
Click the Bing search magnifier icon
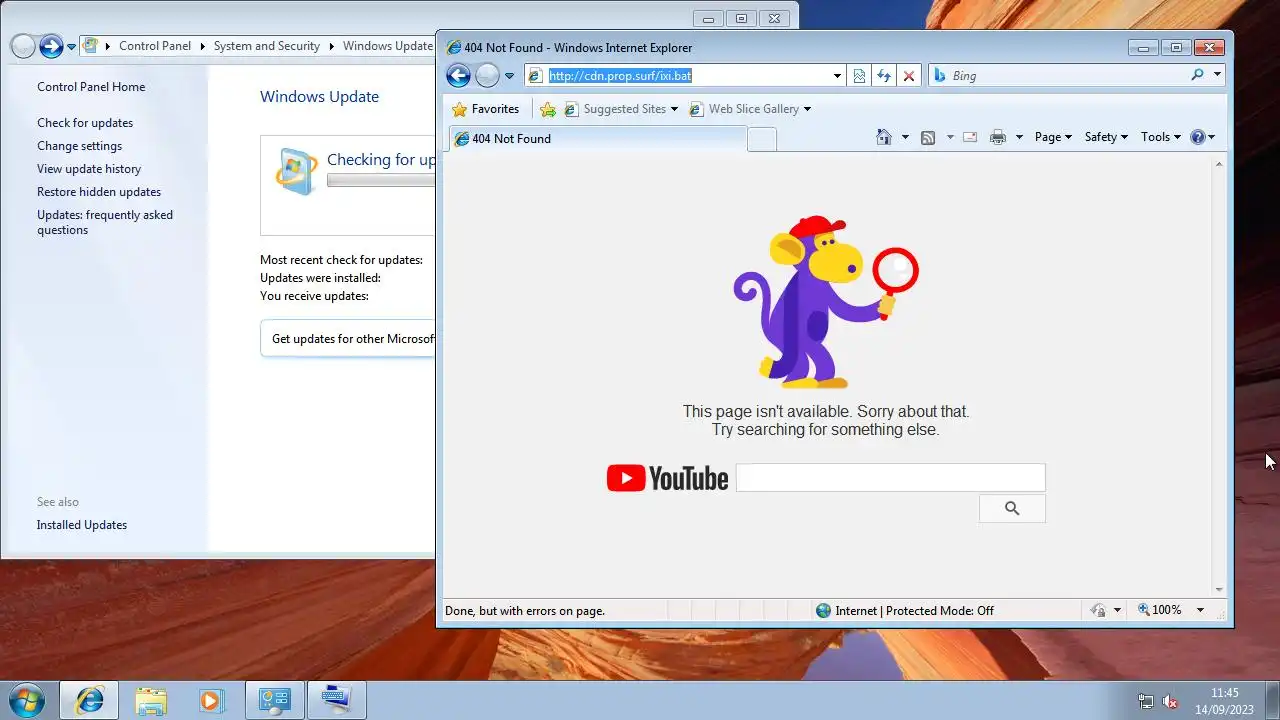point(1197,75)
